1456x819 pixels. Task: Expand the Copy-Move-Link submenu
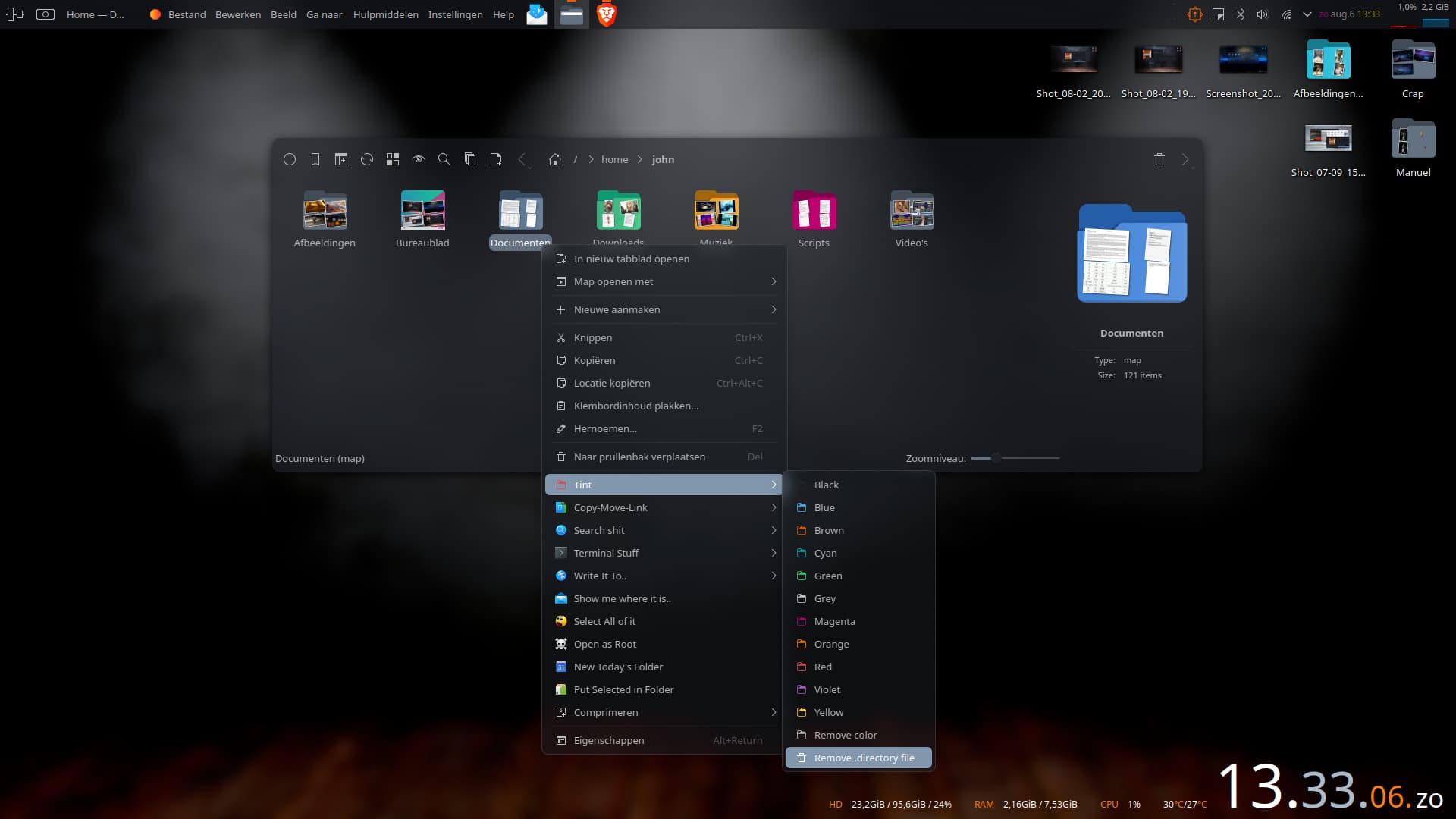(x=664, y=507)
